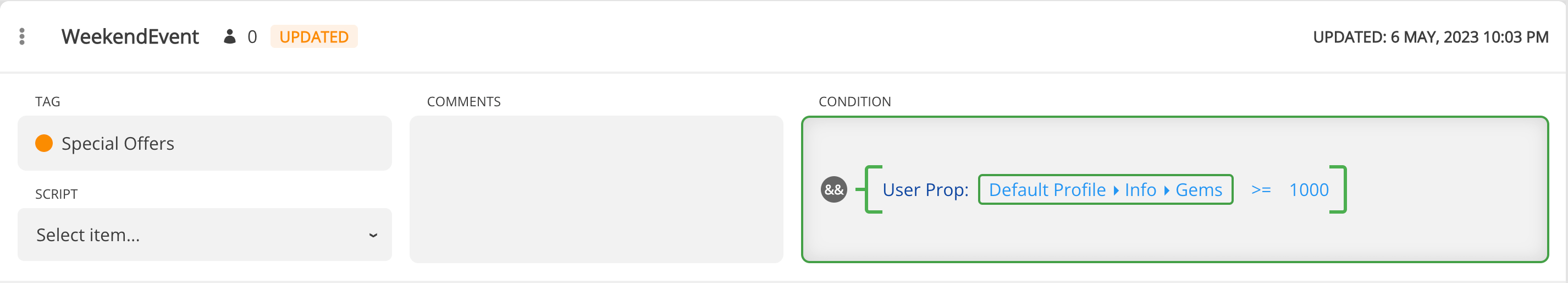Click the Script dropdown chevron arrow

(x=373, y=235)
